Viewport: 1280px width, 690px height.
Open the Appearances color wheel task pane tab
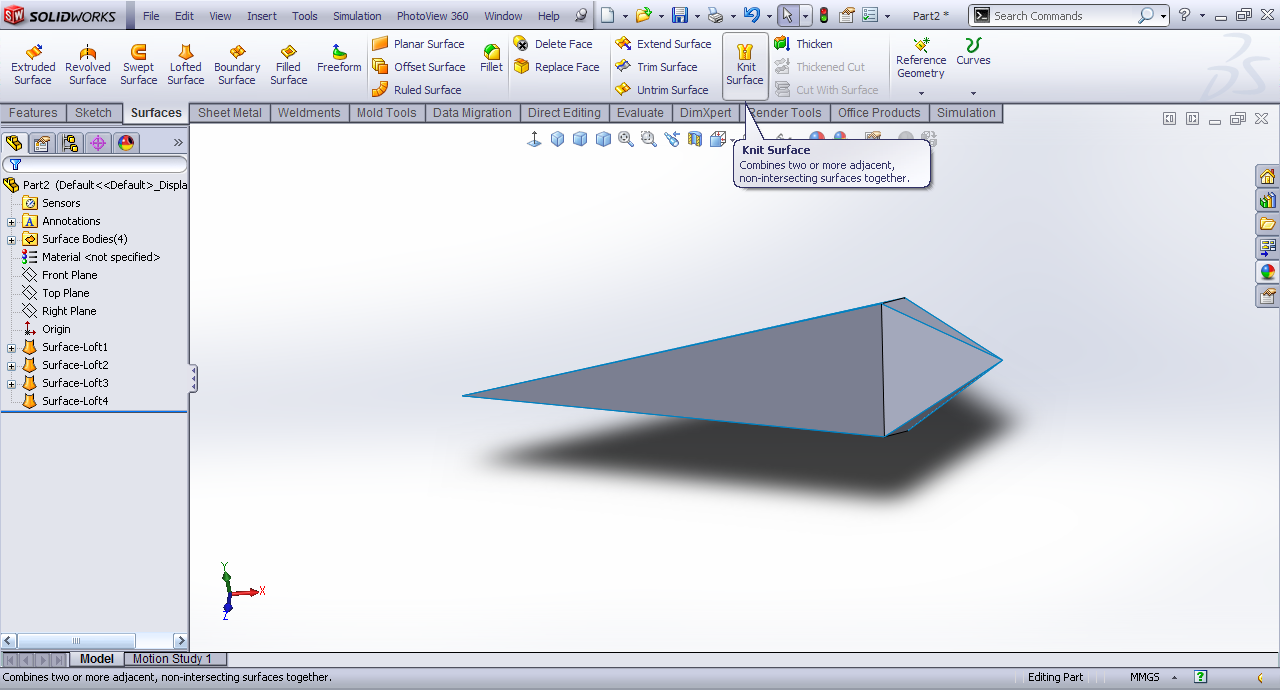pos(1267,272)
